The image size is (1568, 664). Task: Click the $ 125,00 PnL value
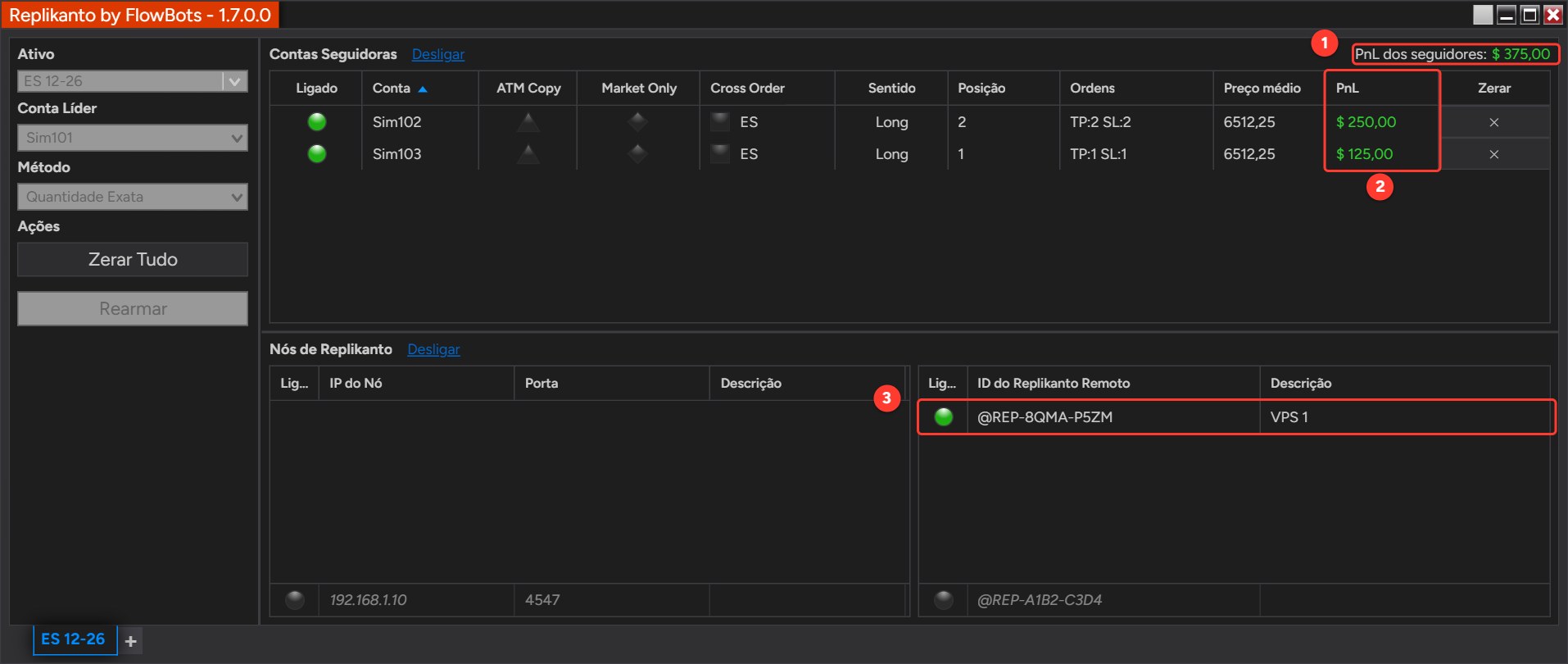point(1365,154)
